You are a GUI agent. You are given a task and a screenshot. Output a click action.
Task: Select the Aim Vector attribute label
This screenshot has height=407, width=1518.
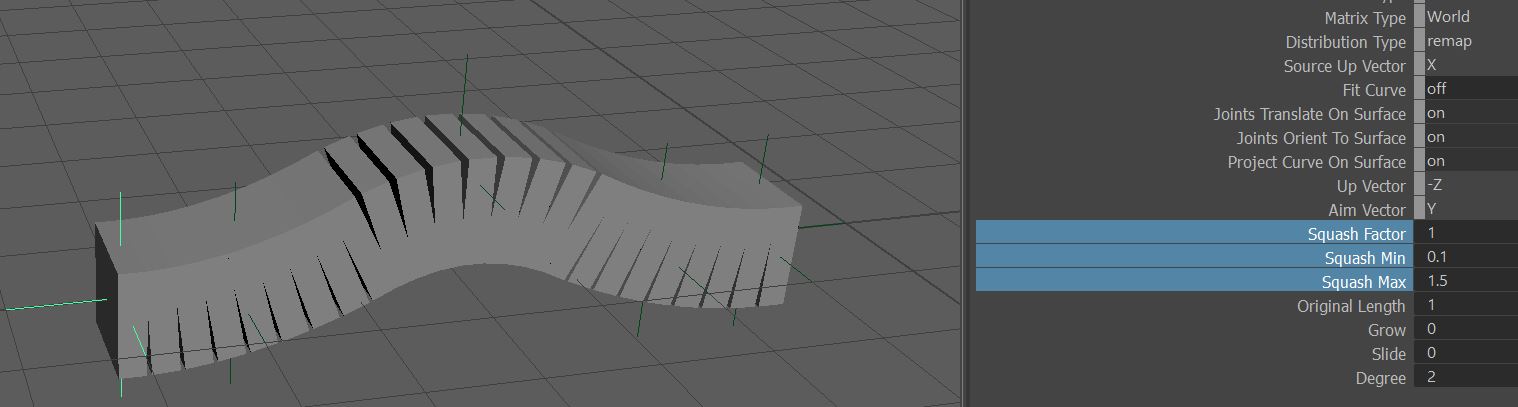click(x=1367, y=210)
